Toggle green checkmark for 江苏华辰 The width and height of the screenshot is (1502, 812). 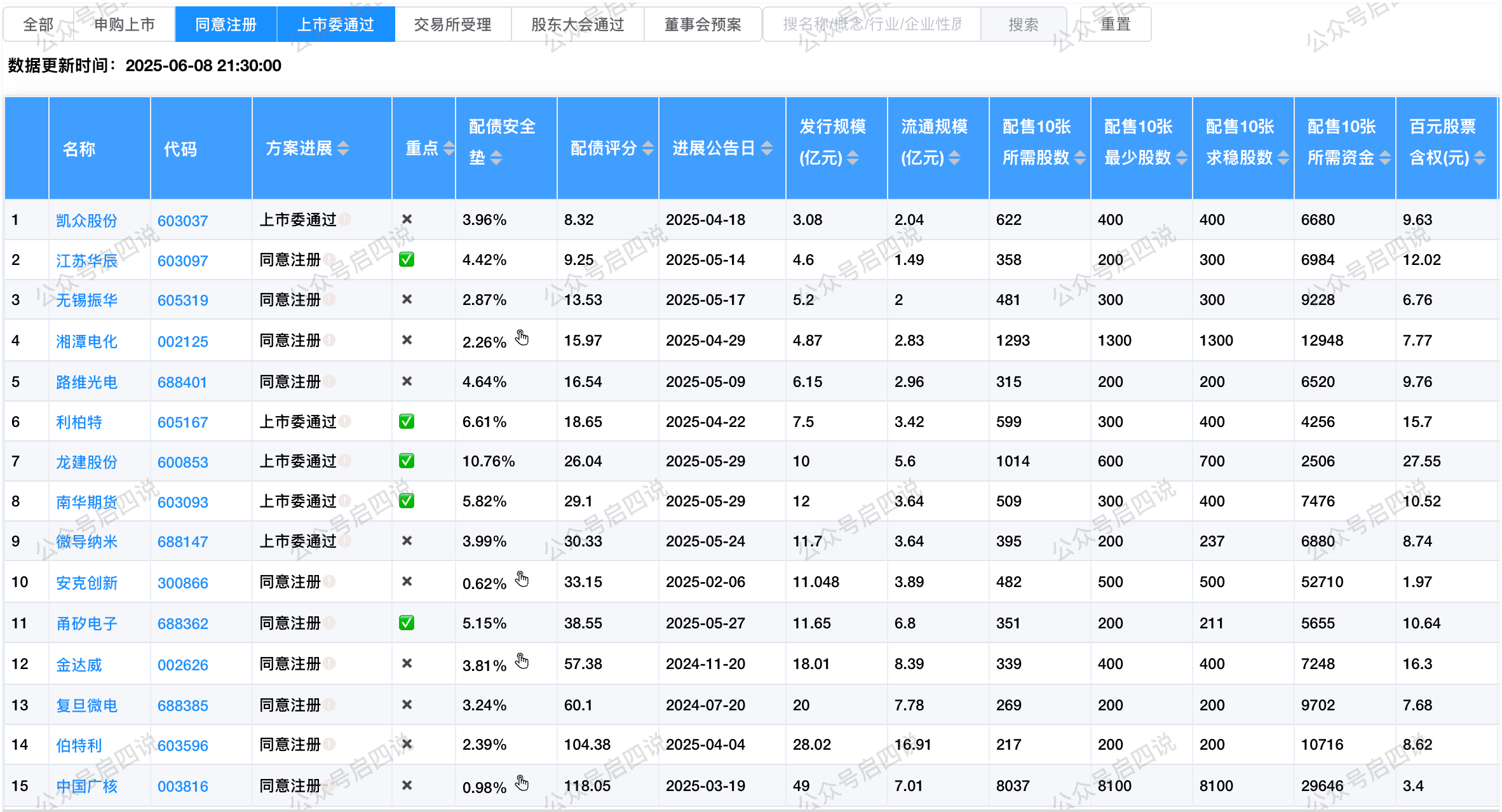407,259
